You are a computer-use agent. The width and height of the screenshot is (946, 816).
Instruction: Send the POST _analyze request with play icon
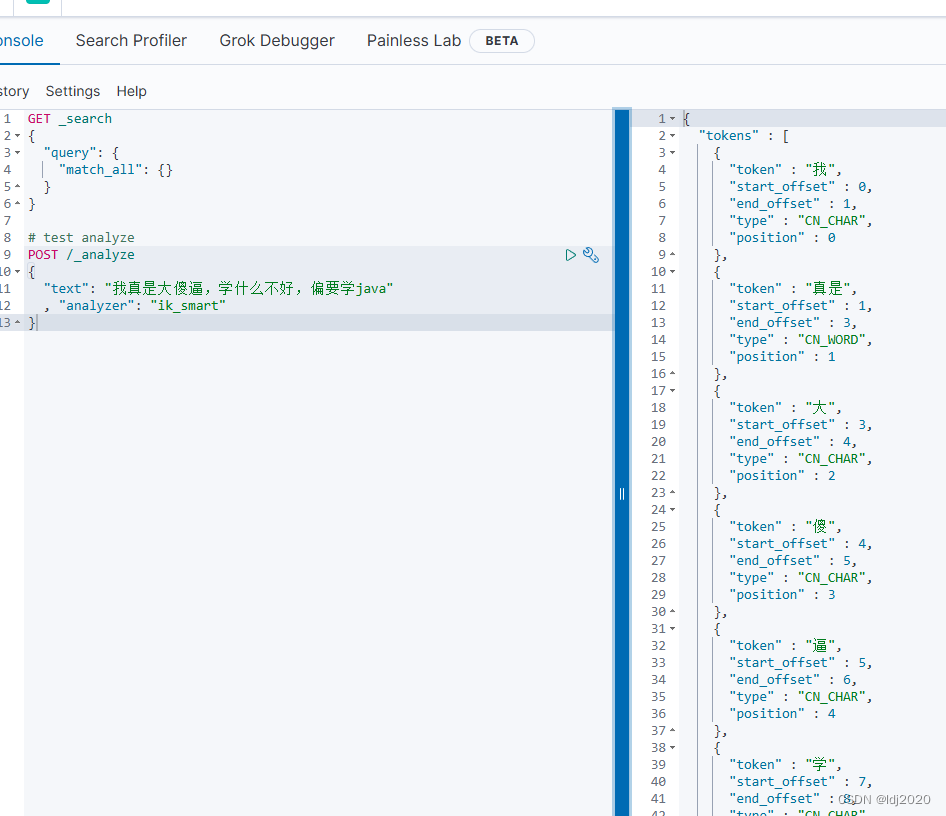coord(570,255)
